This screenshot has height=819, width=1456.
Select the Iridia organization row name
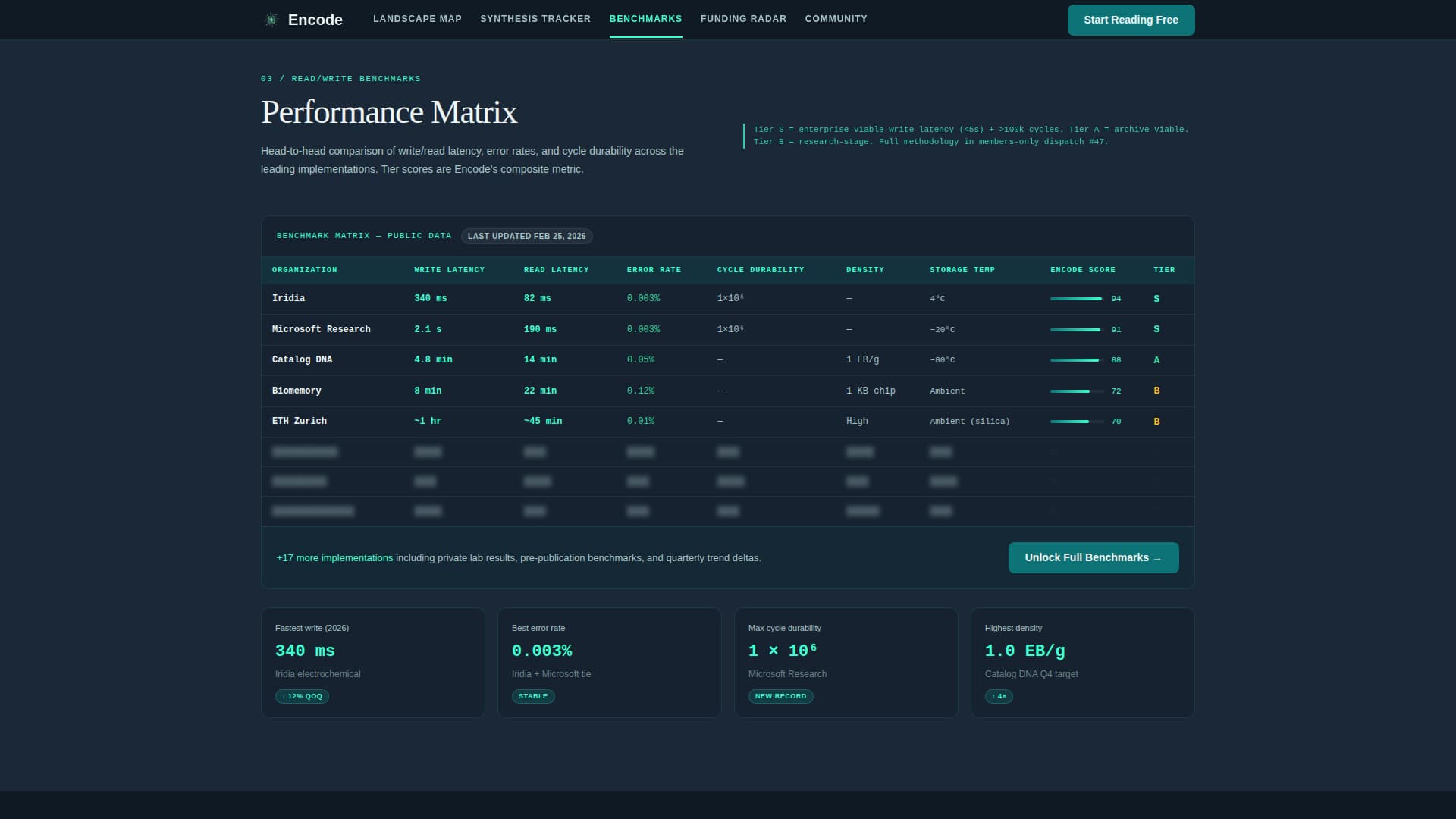point(288,299)
